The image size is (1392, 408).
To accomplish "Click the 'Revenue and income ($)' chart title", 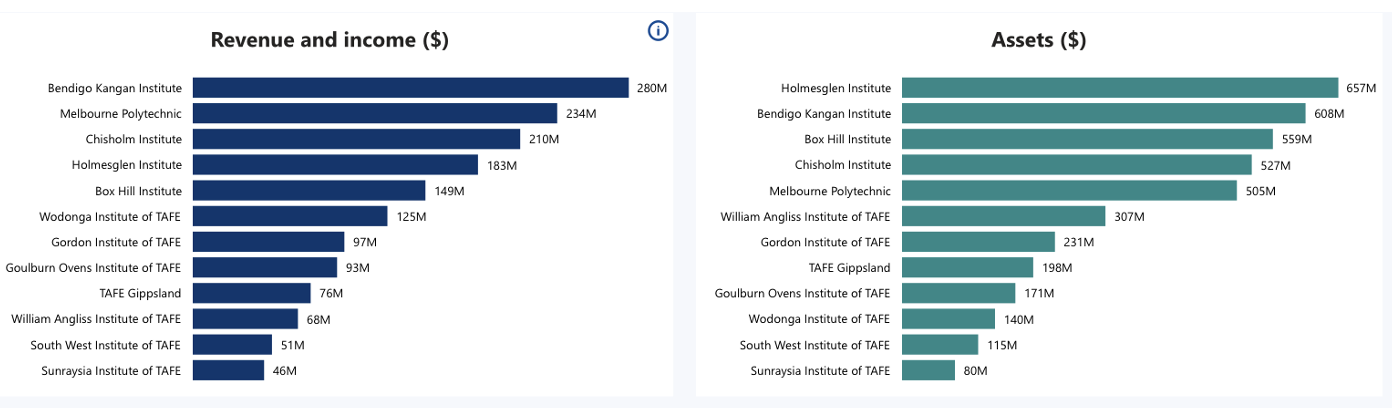I will (x=329, y=40).
